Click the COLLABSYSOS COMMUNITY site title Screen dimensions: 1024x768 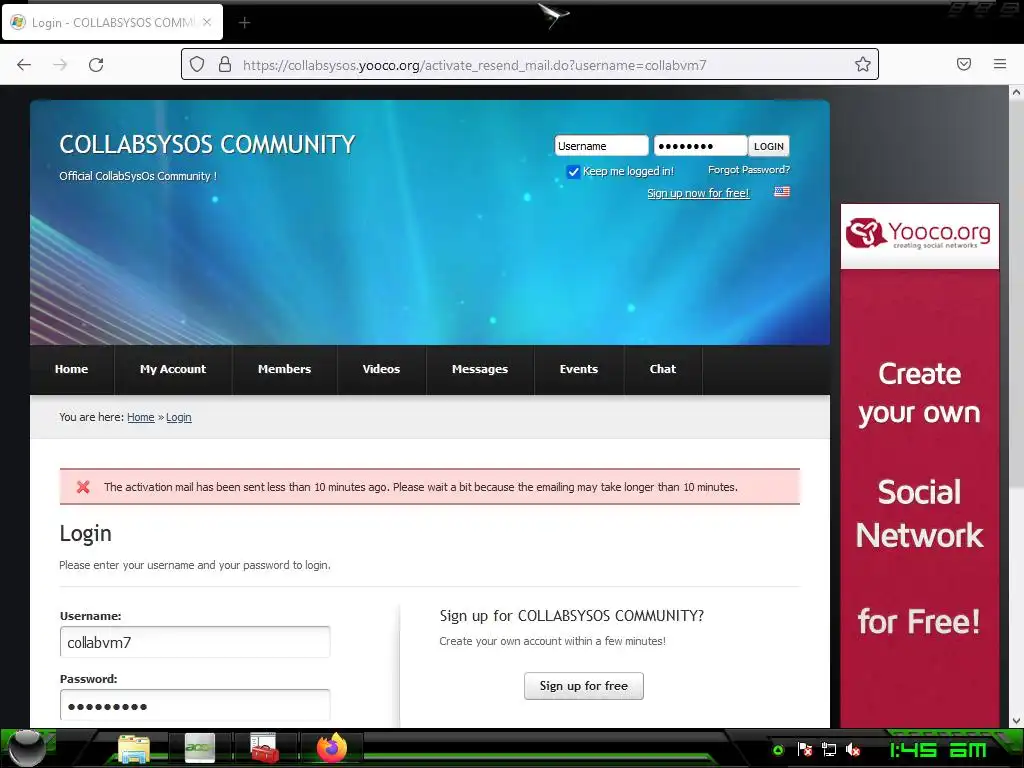(207, 144)
